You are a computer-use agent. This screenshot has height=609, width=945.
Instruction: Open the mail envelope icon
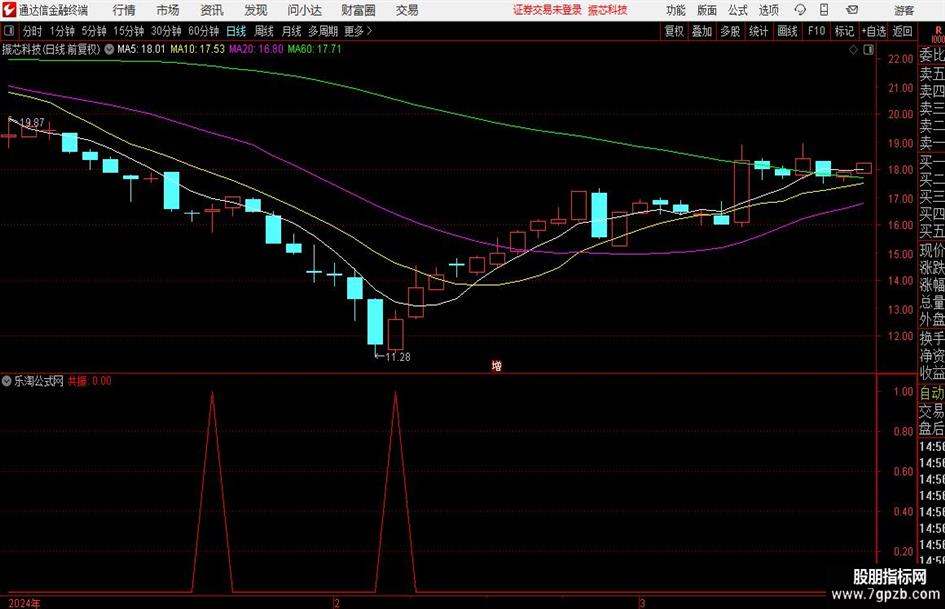pos(852,10)
